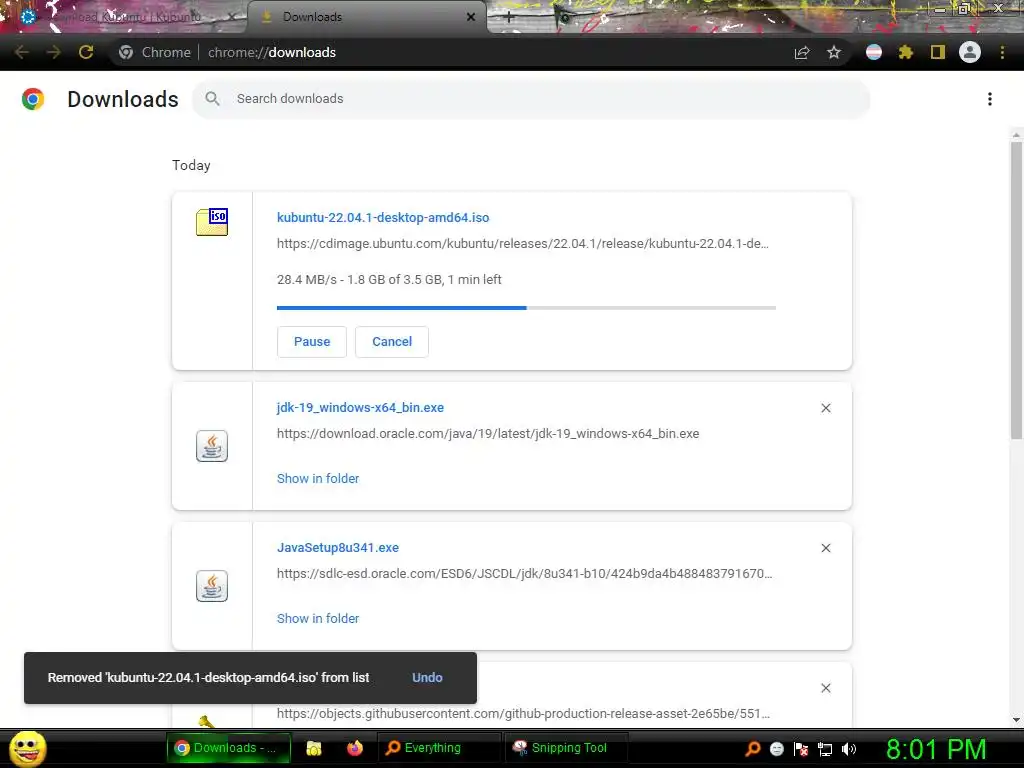The image size is (1024, 768).
Task: Click the kubuntu download speed status text
Action: (389, 280)
